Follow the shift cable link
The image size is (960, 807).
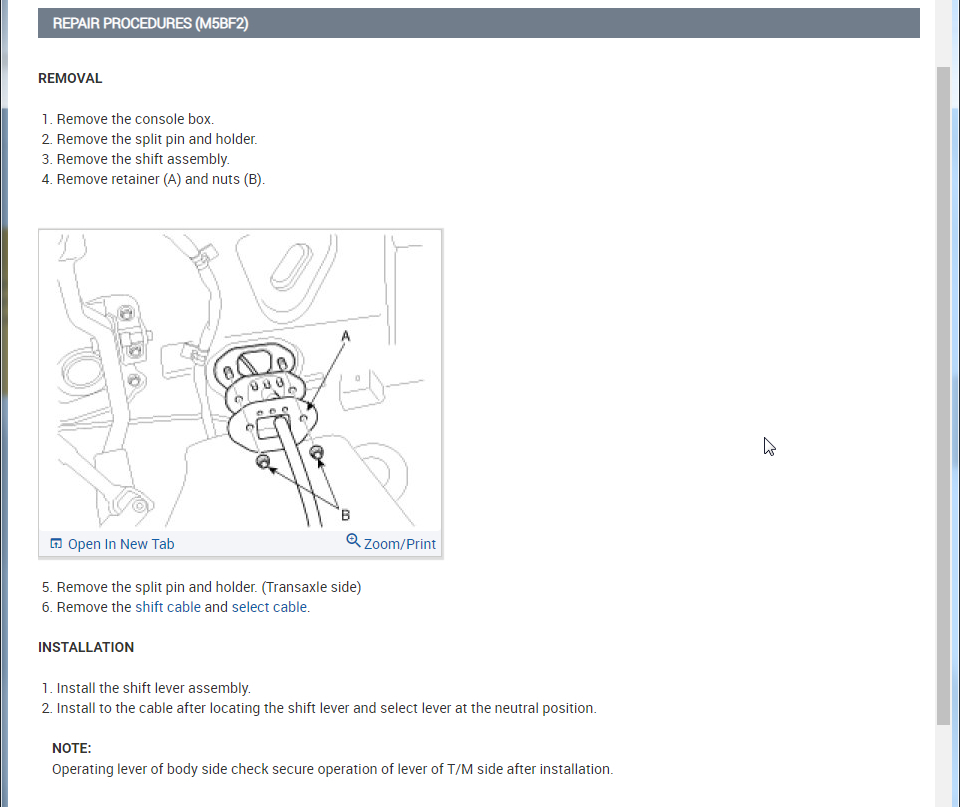(x=168, y=607)
